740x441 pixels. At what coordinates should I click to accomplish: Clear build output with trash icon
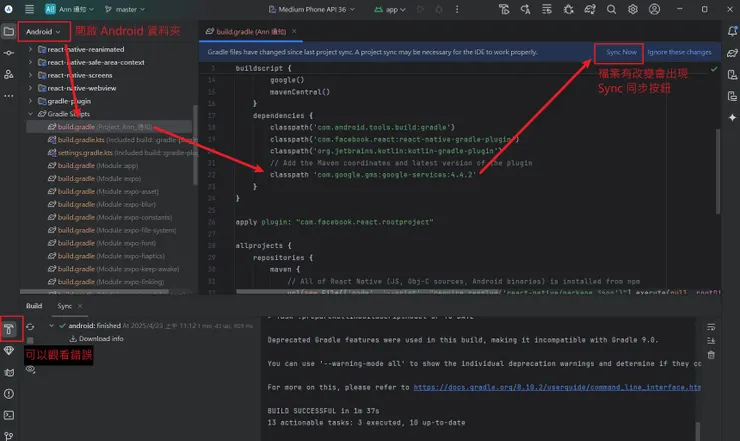coord(711,355)
